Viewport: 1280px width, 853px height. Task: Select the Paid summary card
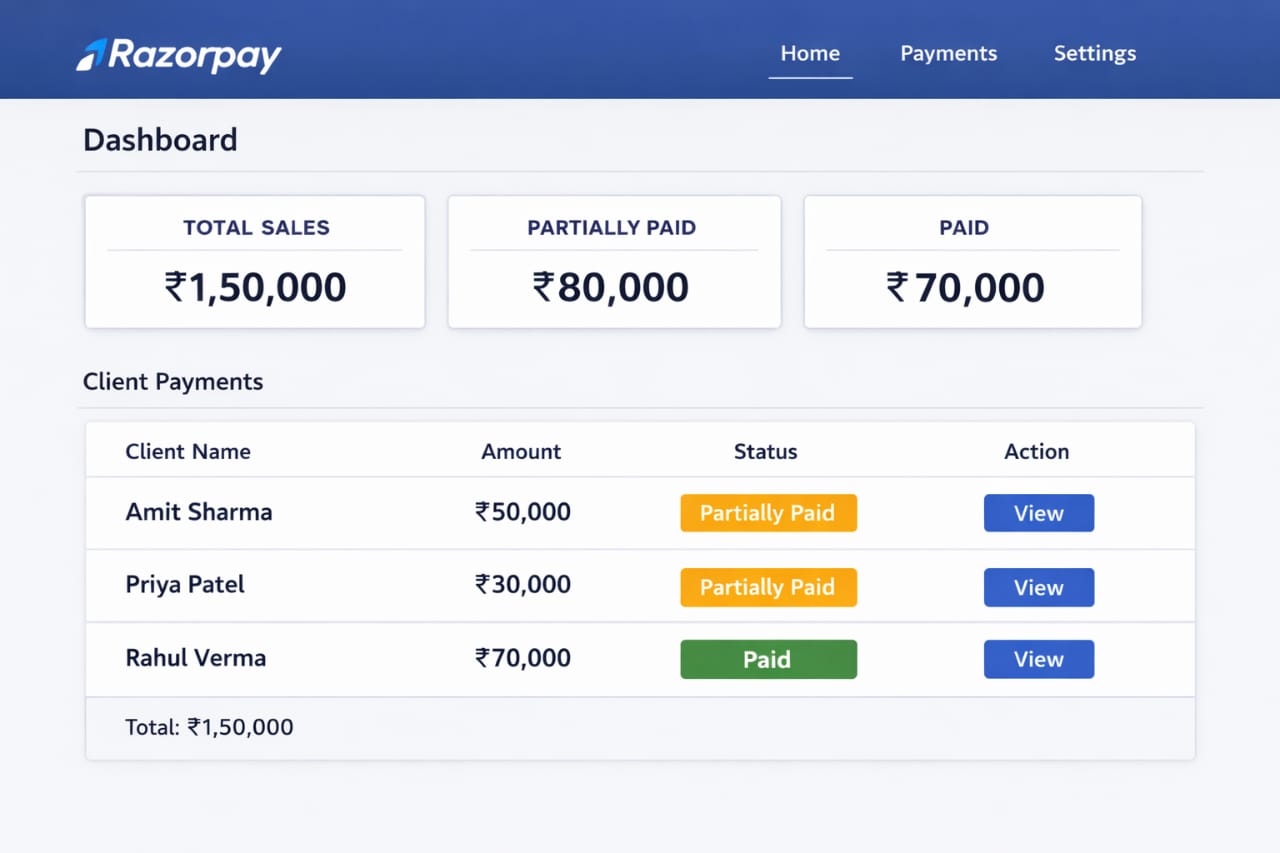click(972, 262)
